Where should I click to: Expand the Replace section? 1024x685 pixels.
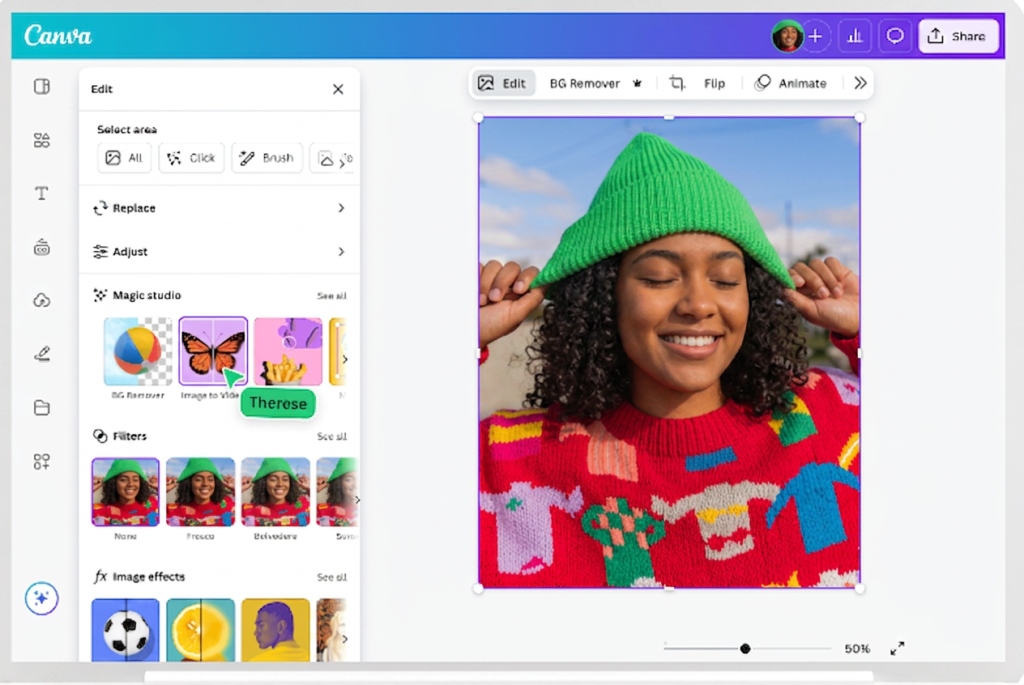219,208
